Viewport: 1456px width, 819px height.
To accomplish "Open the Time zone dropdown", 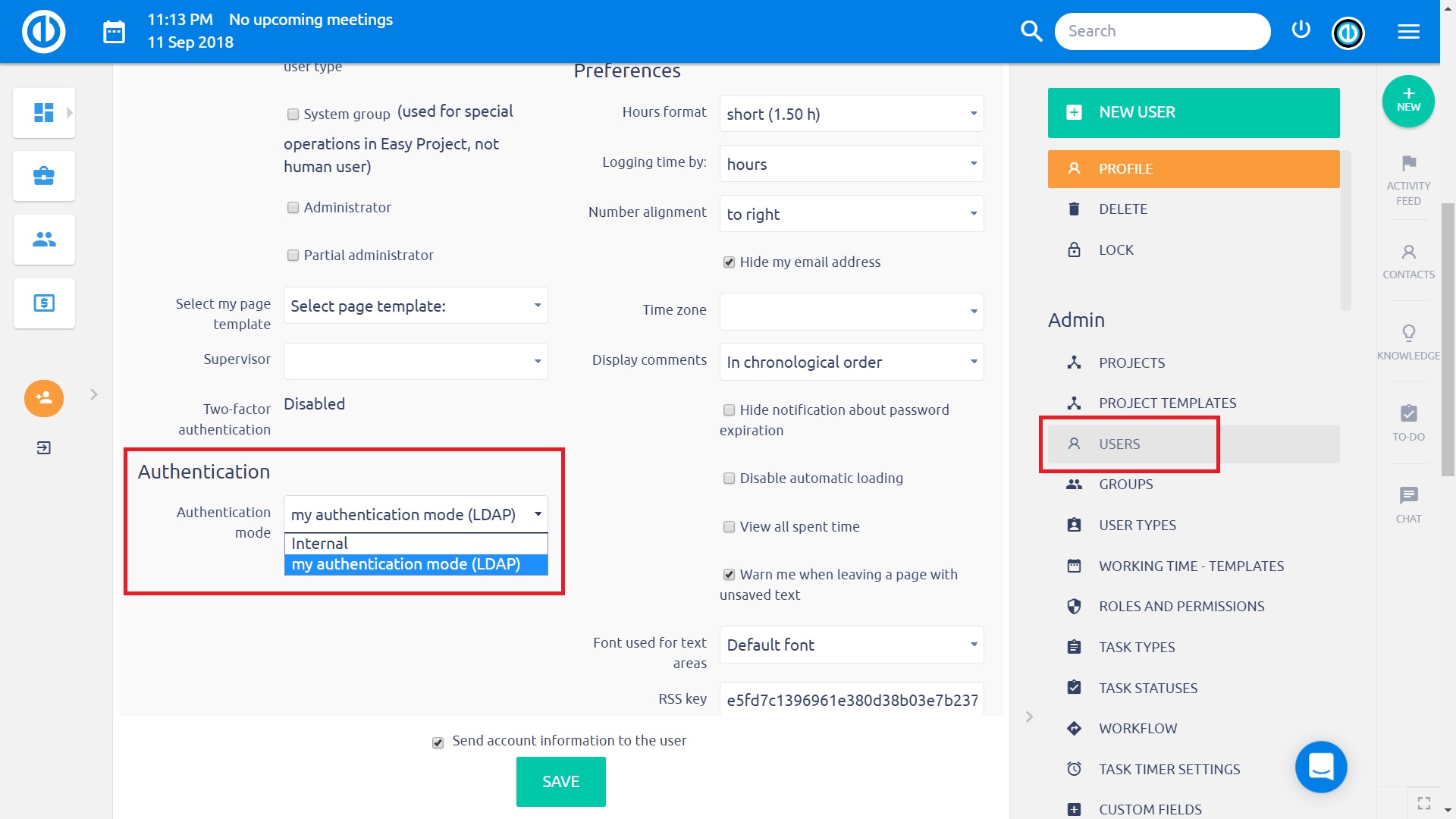I will point(851,311).
